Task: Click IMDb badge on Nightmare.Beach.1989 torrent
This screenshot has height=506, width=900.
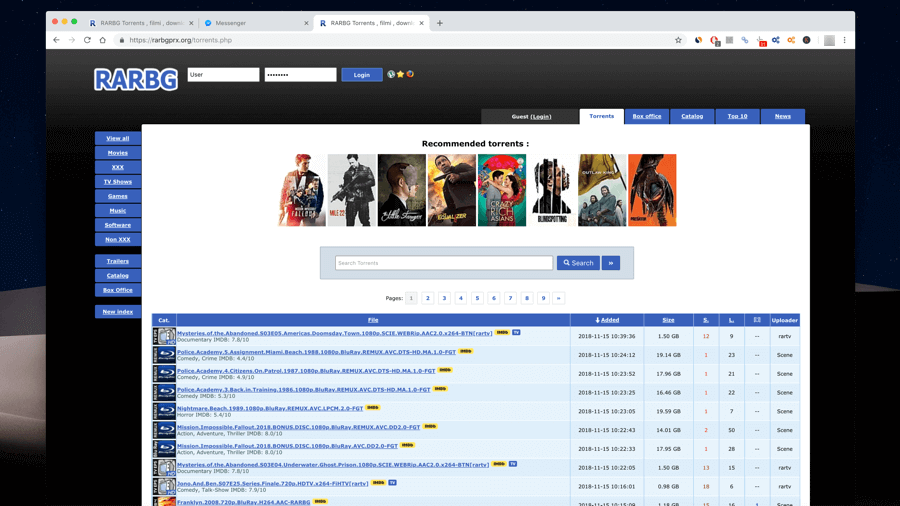Action: 373,408
